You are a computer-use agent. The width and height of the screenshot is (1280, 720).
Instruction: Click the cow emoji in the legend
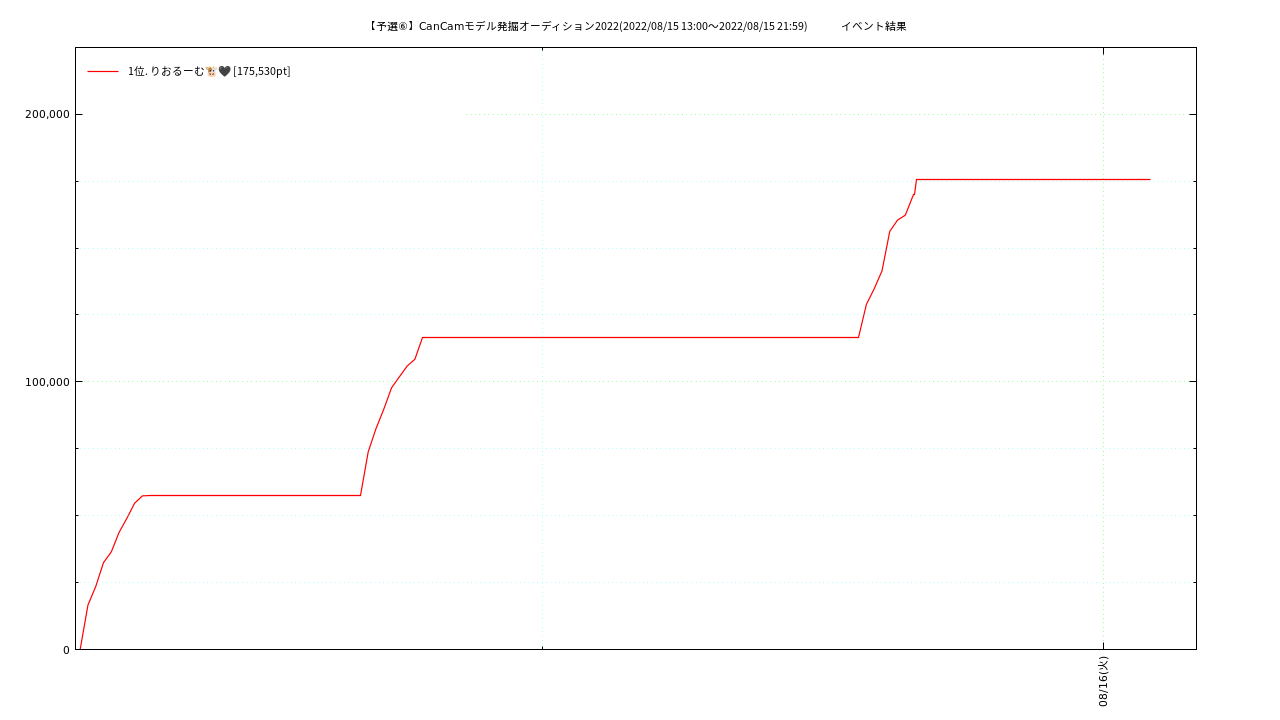(211, 71)
